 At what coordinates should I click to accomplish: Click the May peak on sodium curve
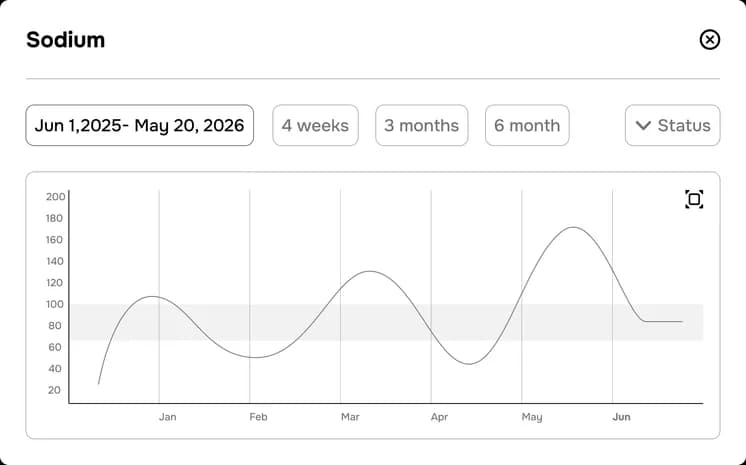pyautogui.click(x=573, y=228)
